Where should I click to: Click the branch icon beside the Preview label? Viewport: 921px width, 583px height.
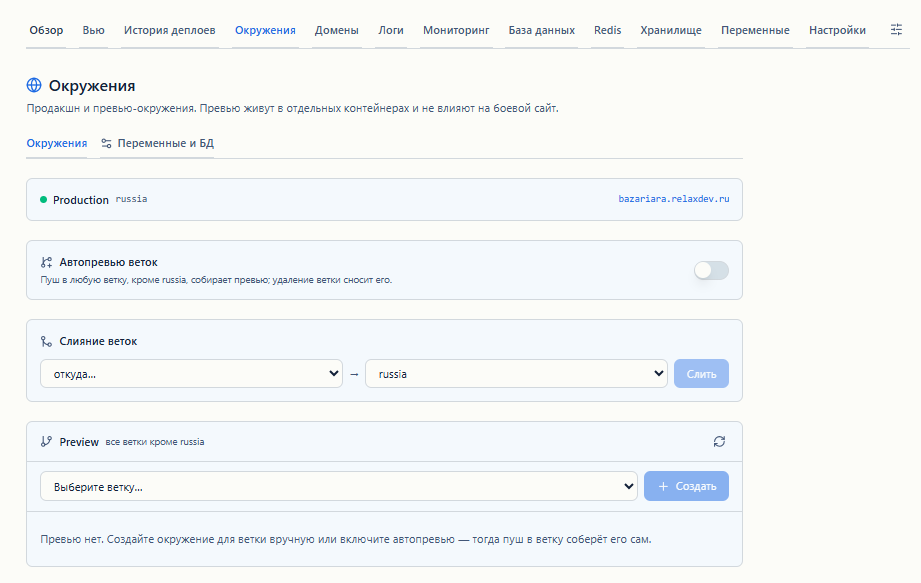coord(46,442)
